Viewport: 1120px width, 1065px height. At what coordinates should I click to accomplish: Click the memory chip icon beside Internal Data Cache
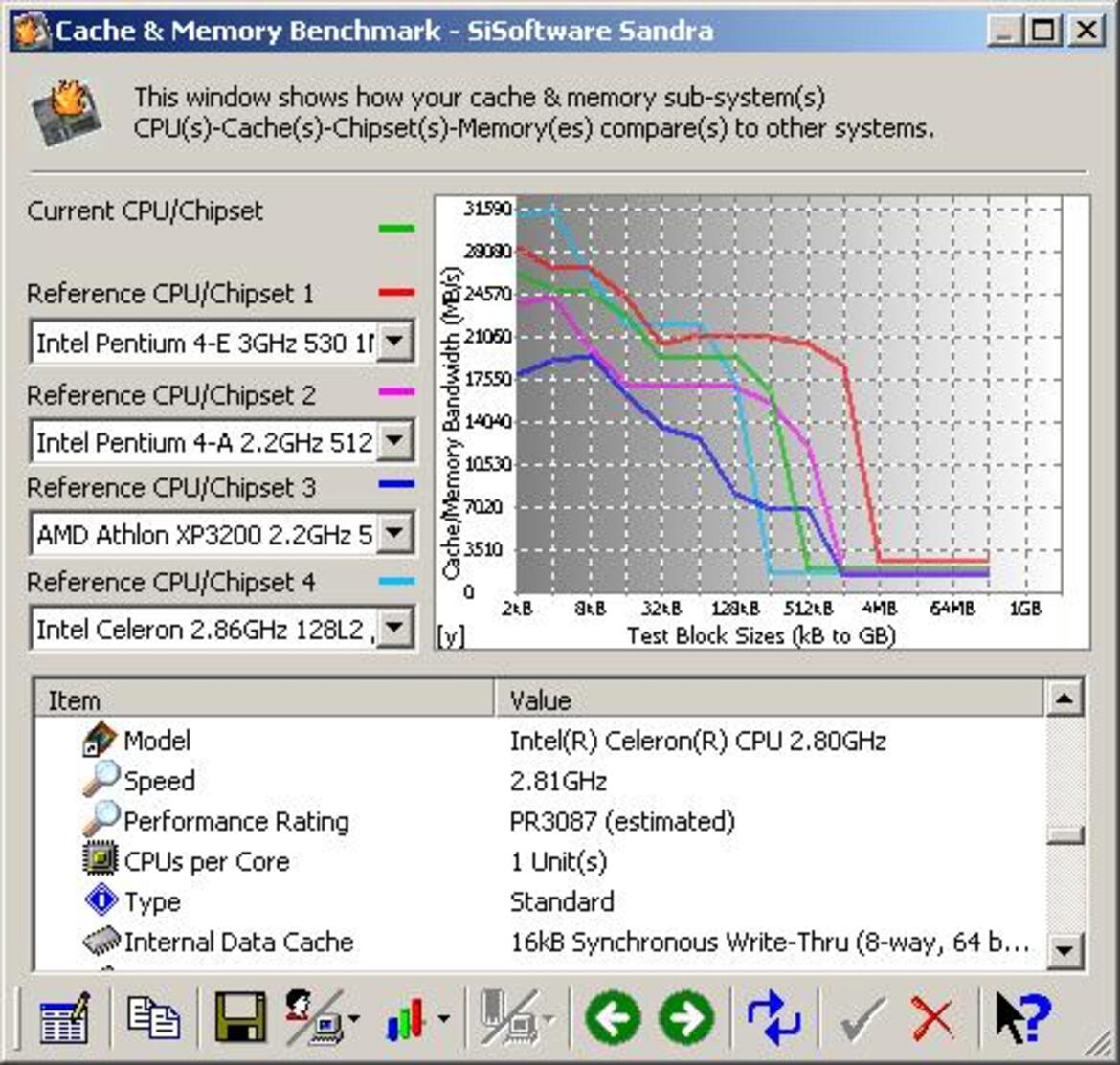(x=101, y=941)
